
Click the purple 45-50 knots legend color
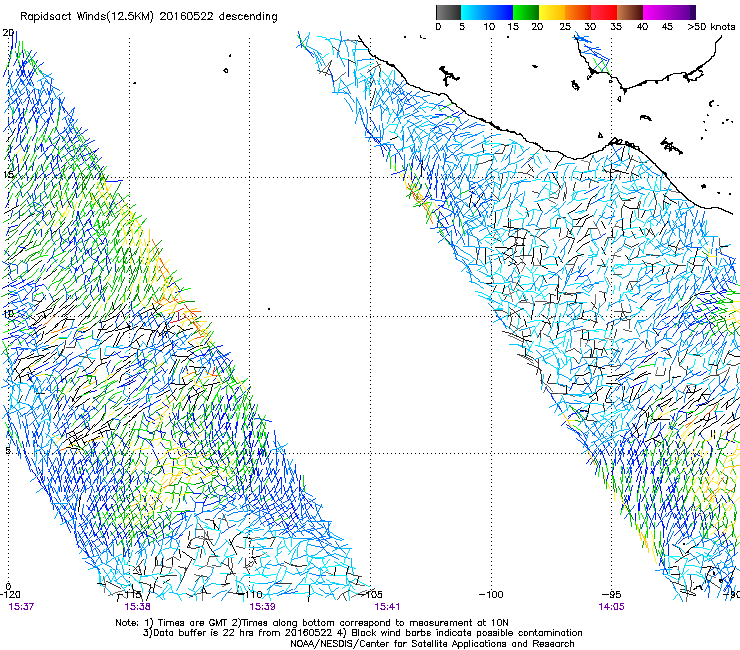[682, 12]
